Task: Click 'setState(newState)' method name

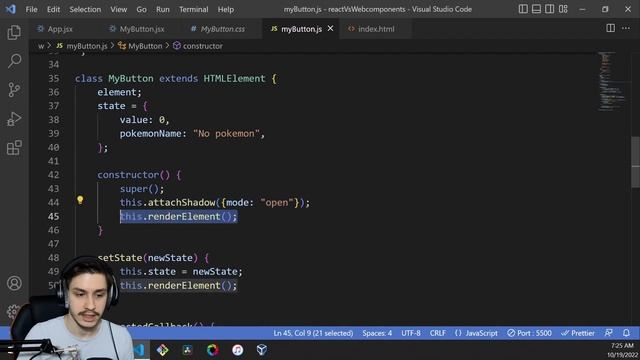Action: point(147,258)
